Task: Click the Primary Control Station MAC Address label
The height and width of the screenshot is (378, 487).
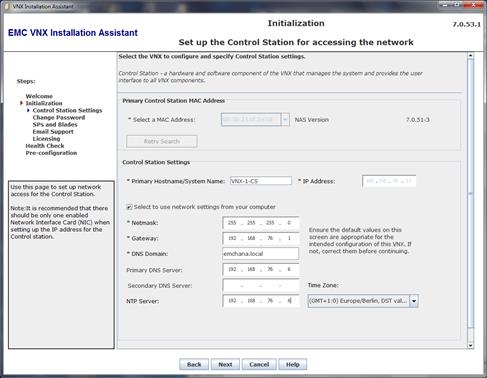Action: coord(174,101)
